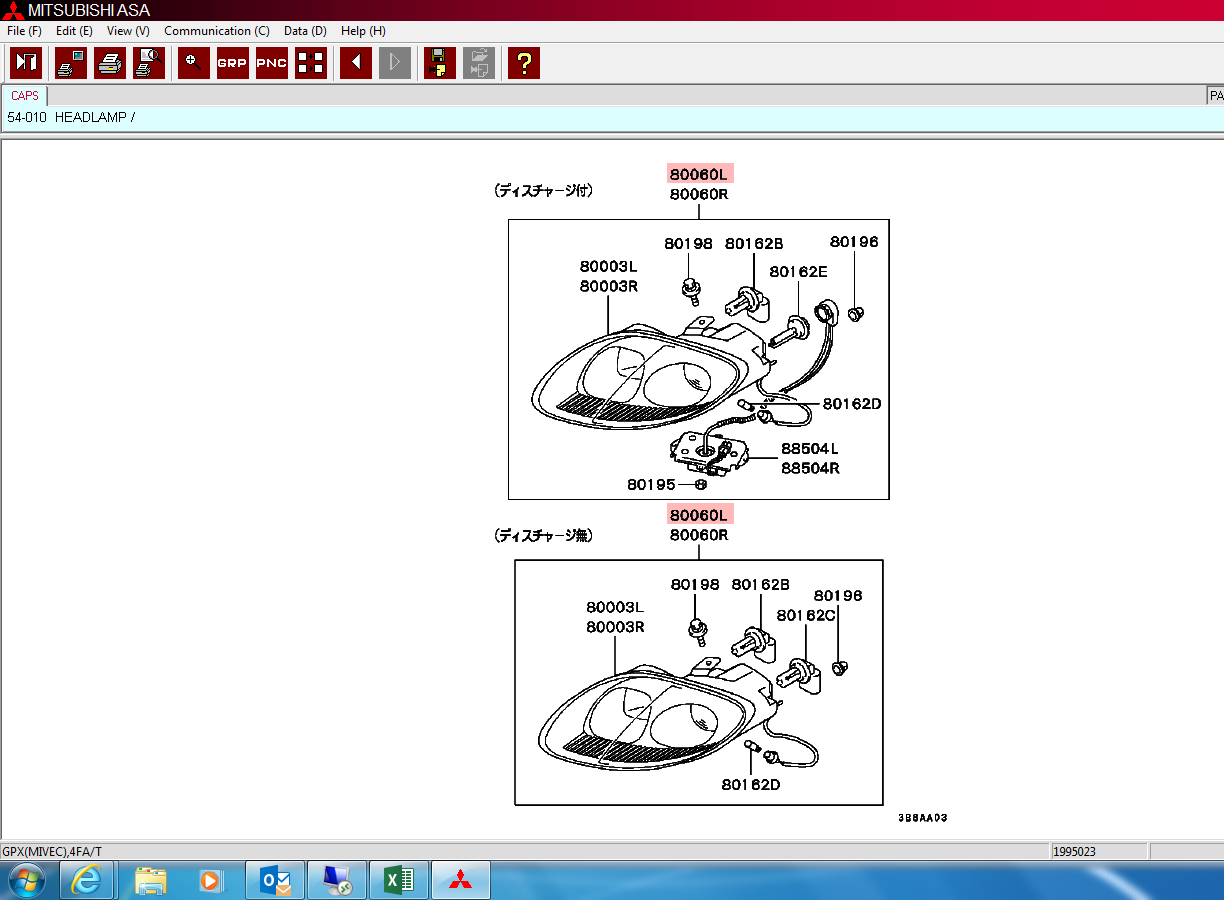Click the GRP group toolbar button

(233, 63)
